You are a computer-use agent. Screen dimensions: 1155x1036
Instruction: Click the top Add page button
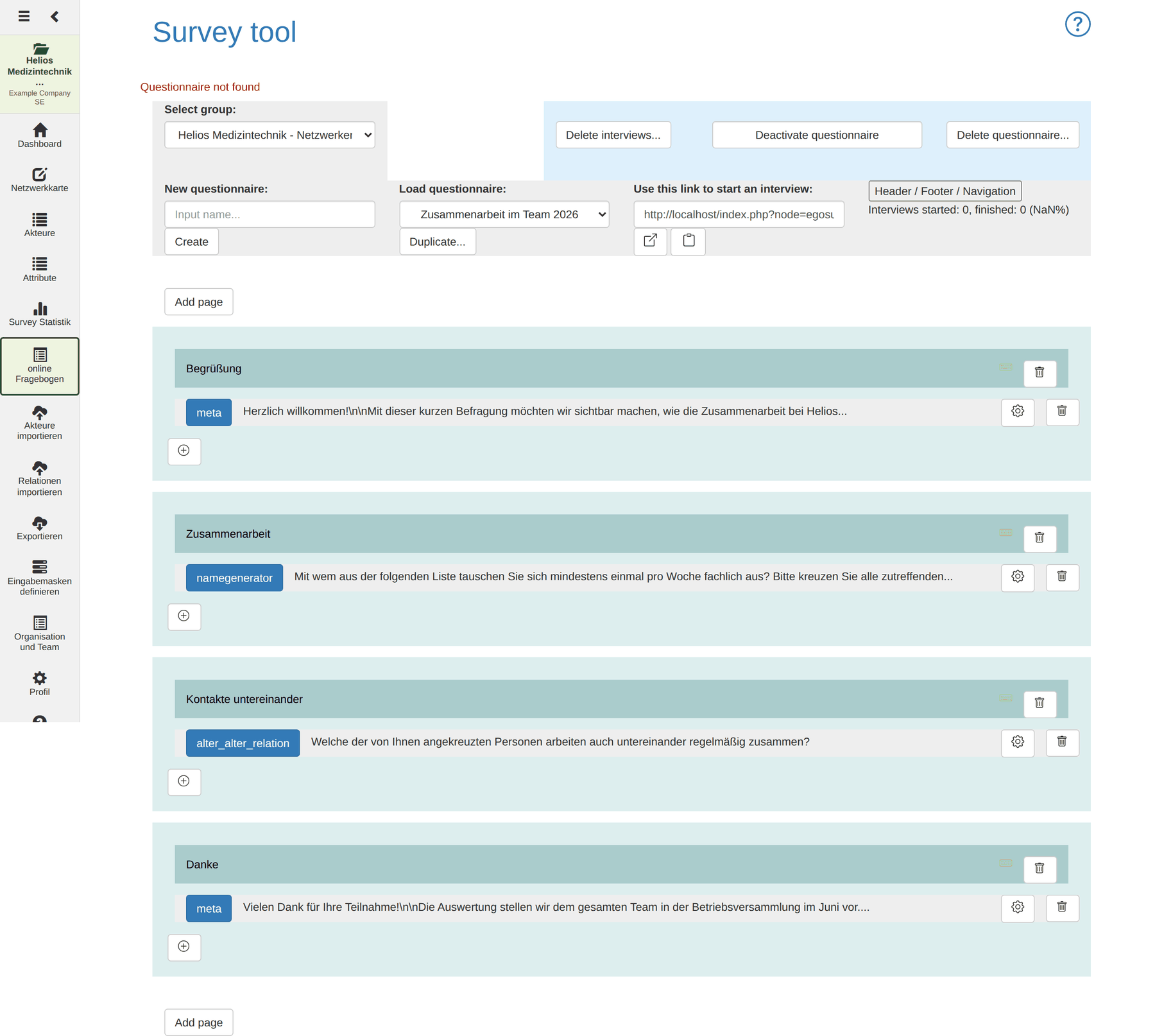199,302
